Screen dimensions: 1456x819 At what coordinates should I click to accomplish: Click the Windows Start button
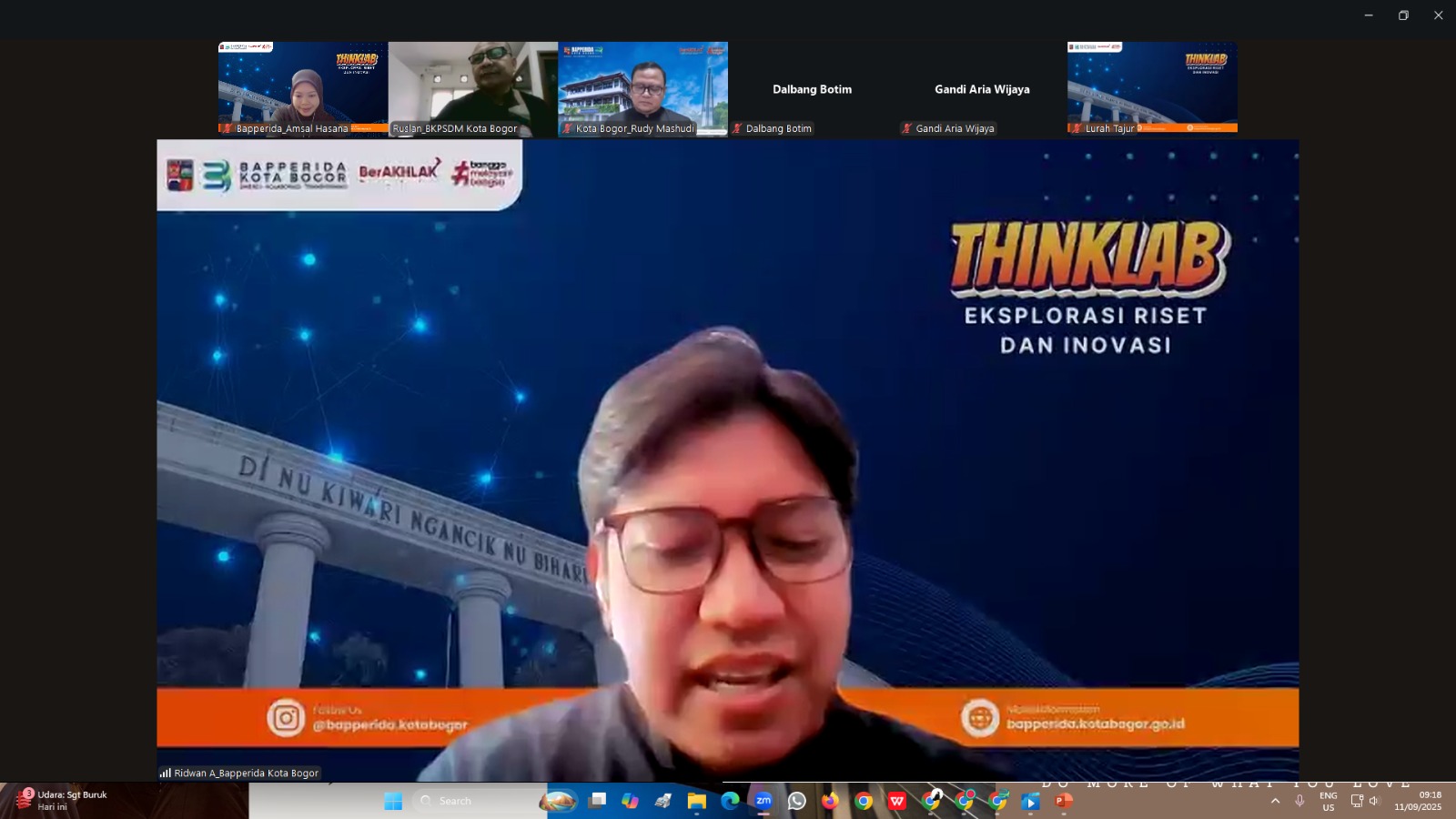coord(393,801)
